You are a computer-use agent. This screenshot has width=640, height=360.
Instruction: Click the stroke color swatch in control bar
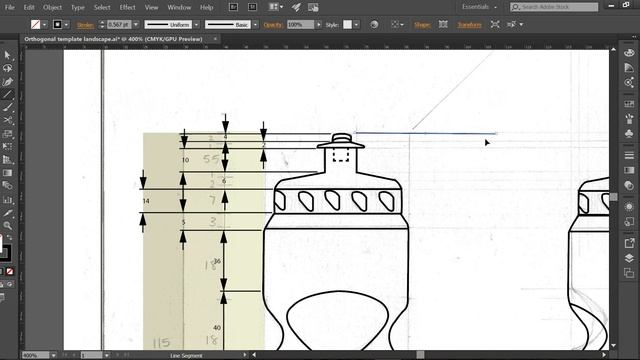pyautogui.click(x=58, y=24)
